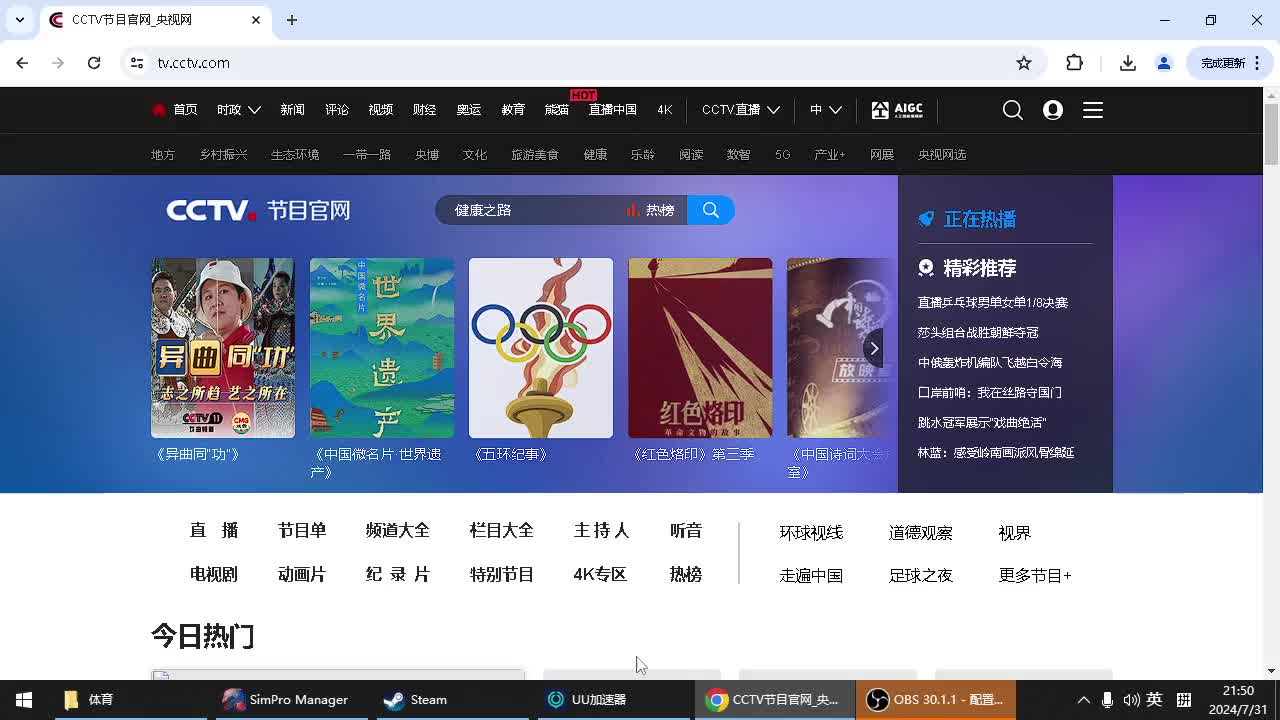Open the tab search dropdown in Chrome
1280x720 pixels.
[20, 20]
